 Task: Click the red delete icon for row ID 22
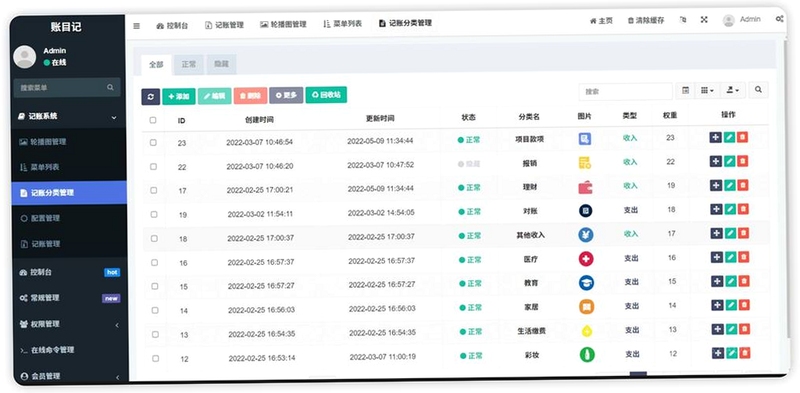coord(743,161)
